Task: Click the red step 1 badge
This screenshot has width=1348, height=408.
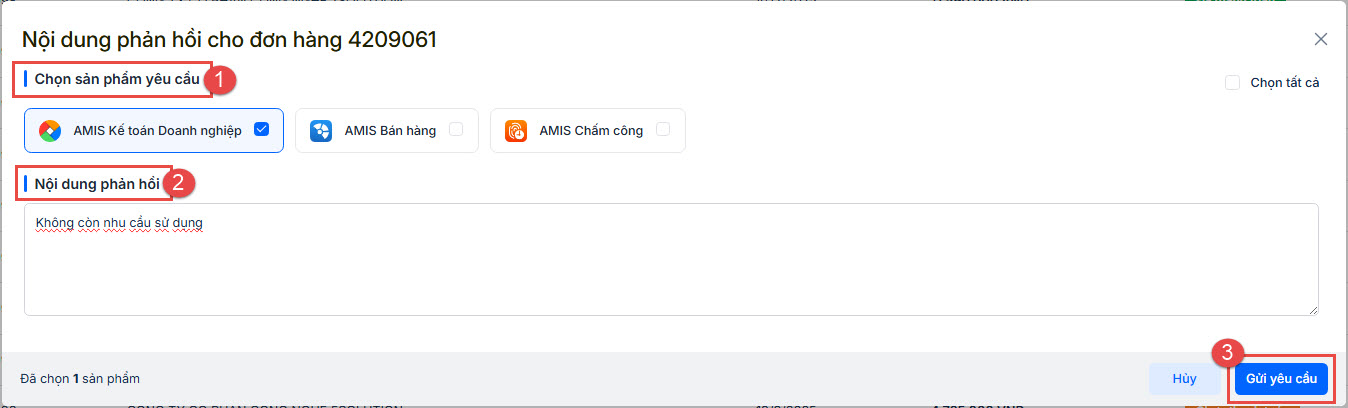Action: [225, 80]
